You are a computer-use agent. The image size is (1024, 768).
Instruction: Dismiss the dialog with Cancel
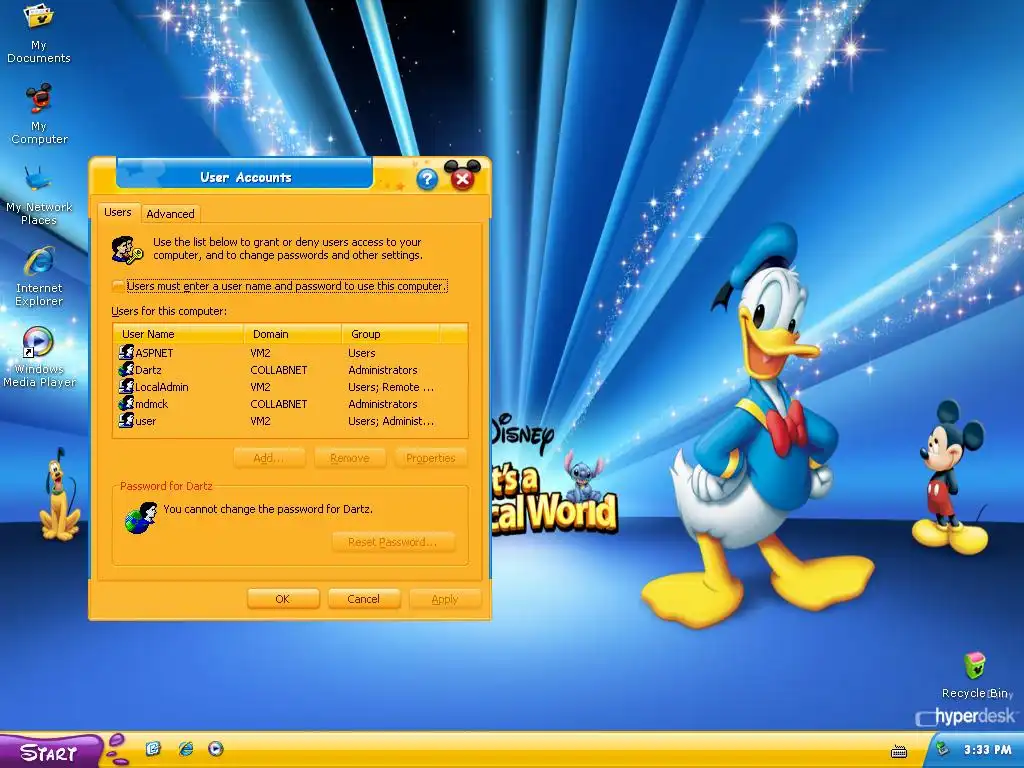(364, 599)
